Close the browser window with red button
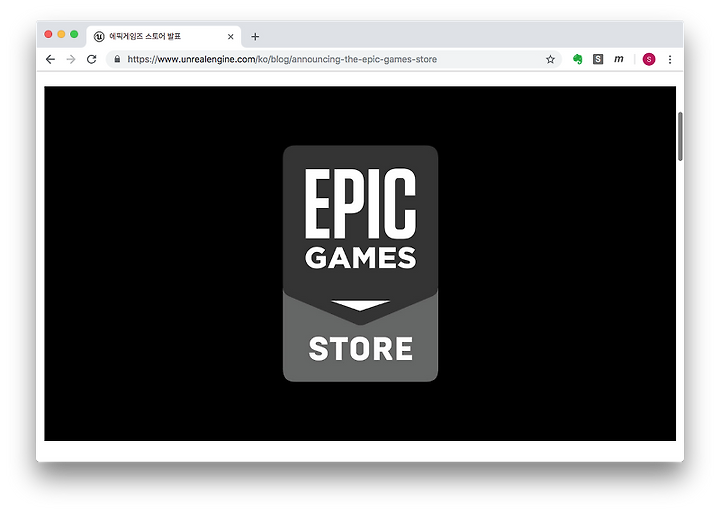The width and height of the screenshot is (720, 513). [x=48, y=34]
